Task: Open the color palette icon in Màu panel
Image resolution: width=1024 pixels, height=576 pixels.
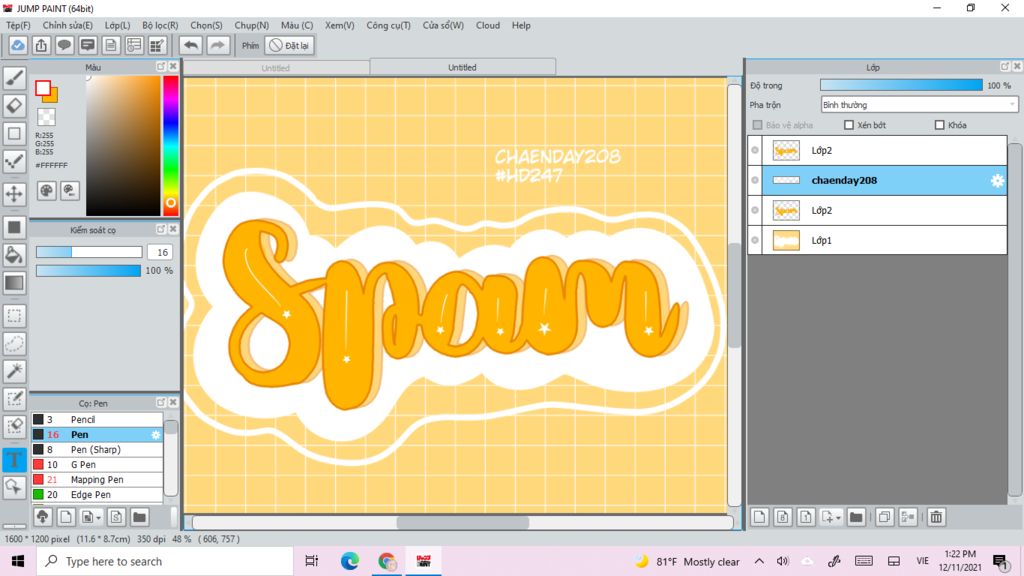Action: pos(46,191)
